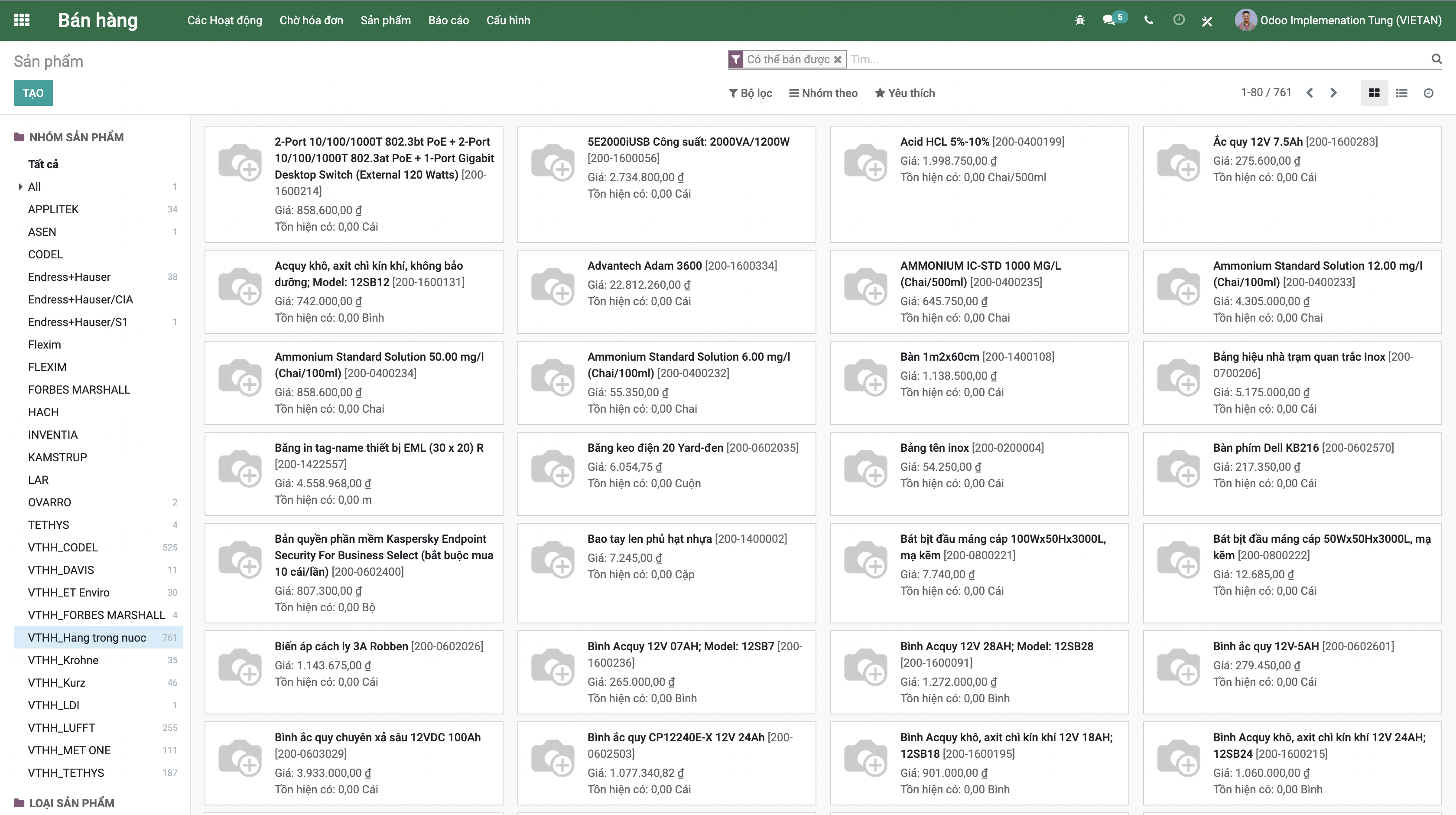Image resolution: width=1456 pixels, height=815 pixels.
Task: Select the VTHH_CODEL category
Action: tap(63, 547)
